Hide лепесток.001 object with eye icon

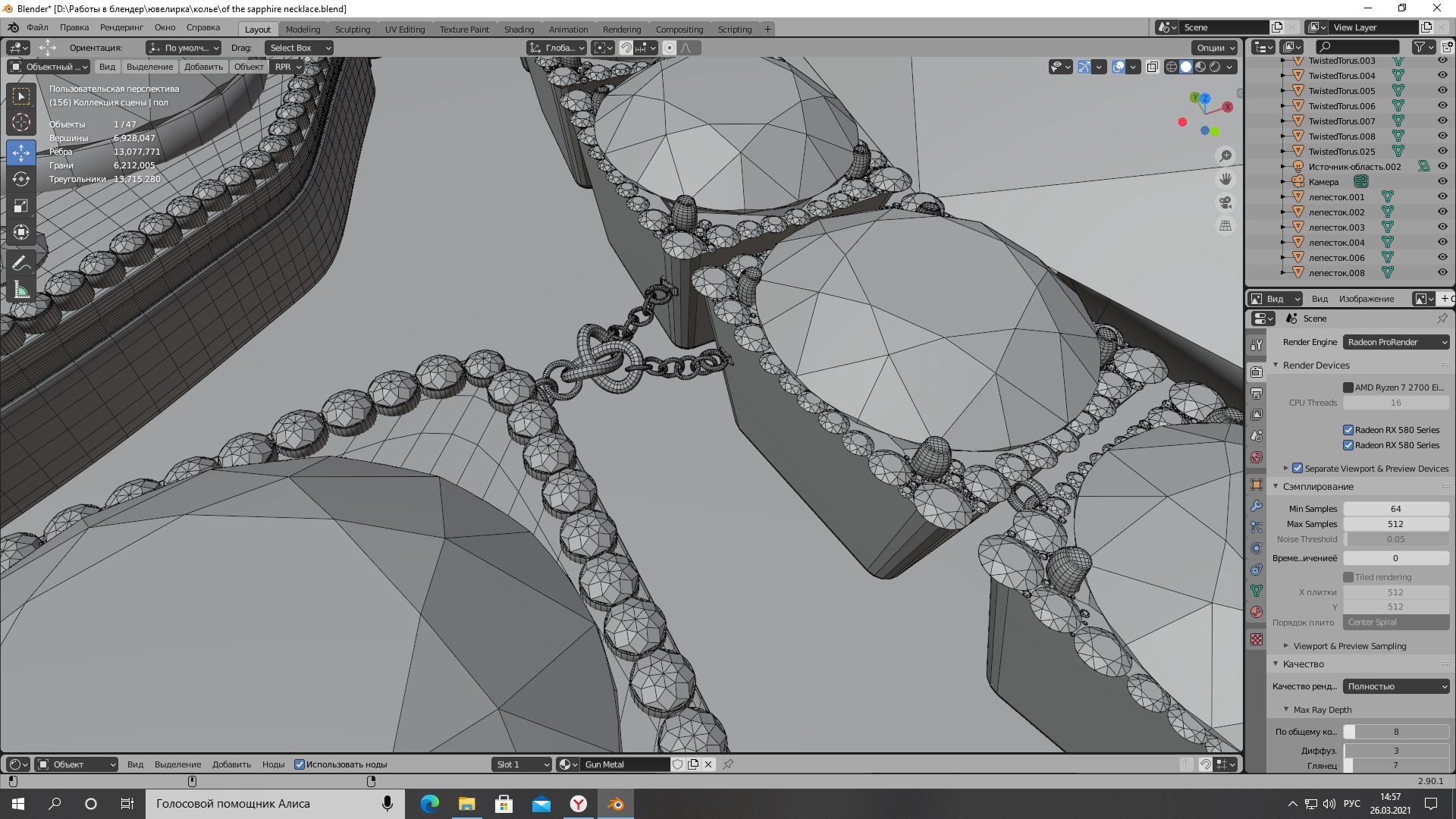(x=1442, y=196)
